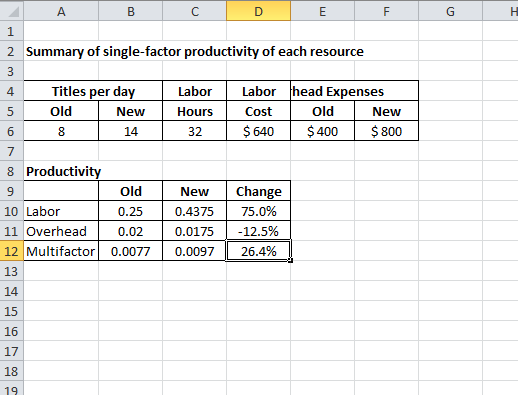Select column F header
This screenshot has height=395, width=518.
387,12
